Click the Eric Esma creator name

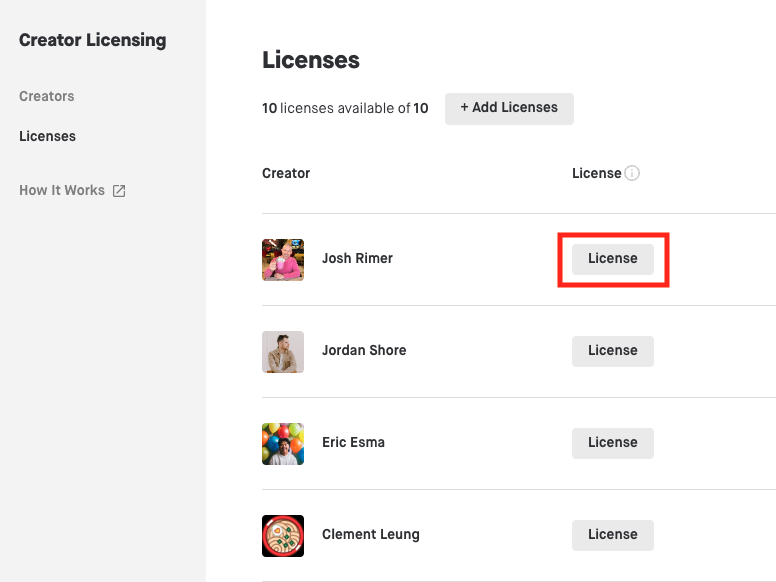pos(353,442)
